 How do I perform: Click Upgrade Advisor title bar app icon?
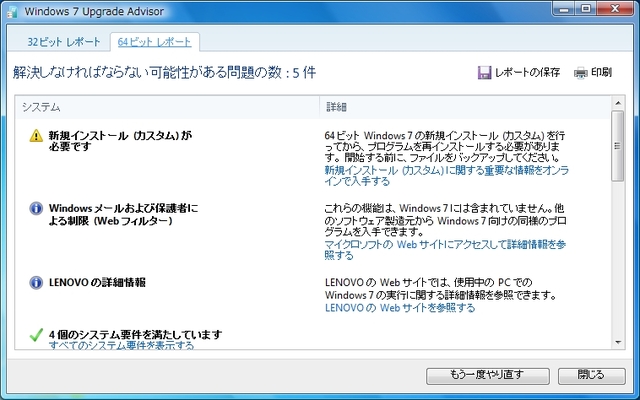(12, 12)
